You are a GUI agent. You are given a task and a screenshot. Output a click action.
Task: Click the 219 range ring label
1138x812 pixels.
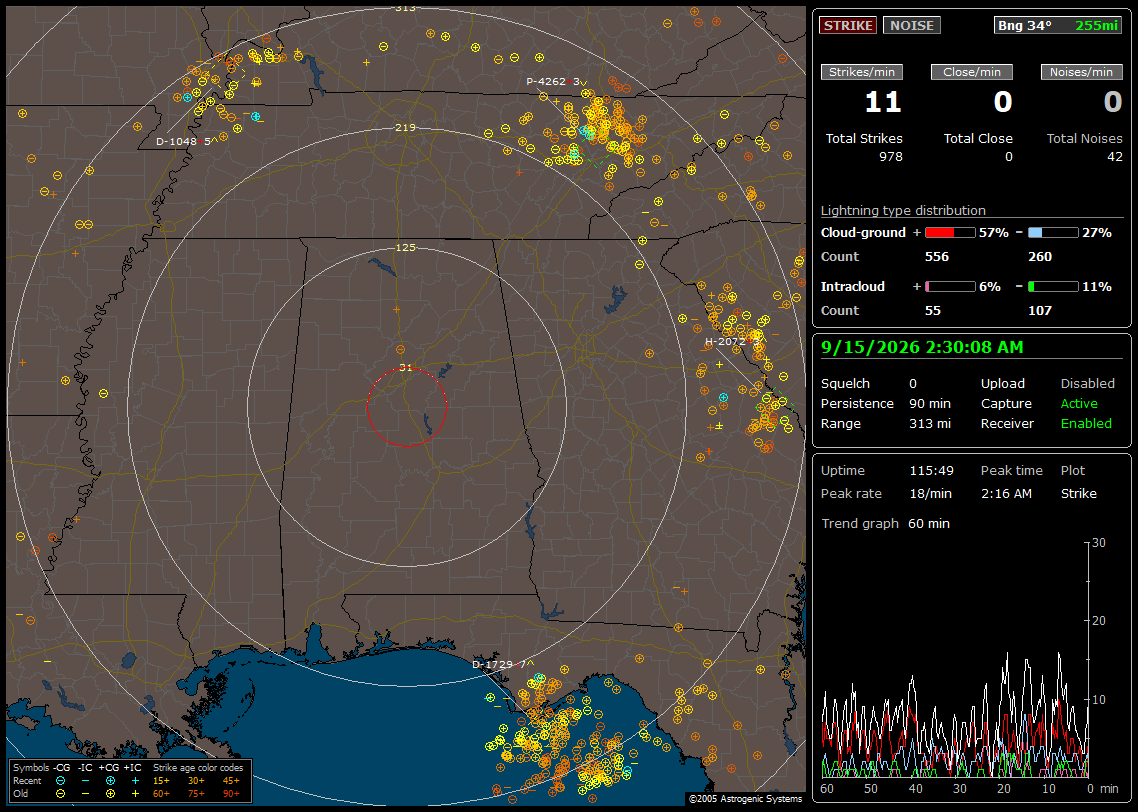click(x=406, y=127)
